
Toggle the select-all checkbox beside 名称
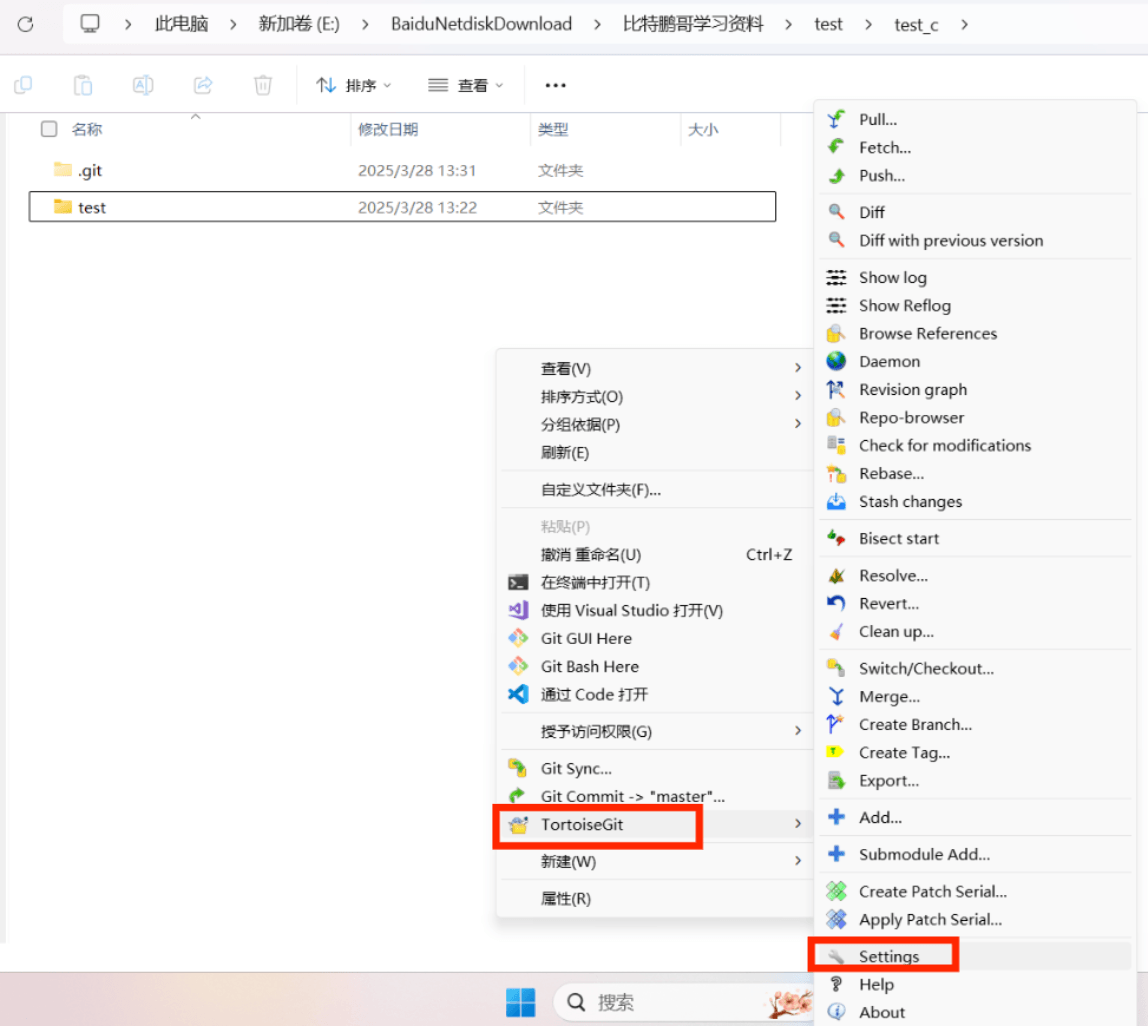click(49, 129)
